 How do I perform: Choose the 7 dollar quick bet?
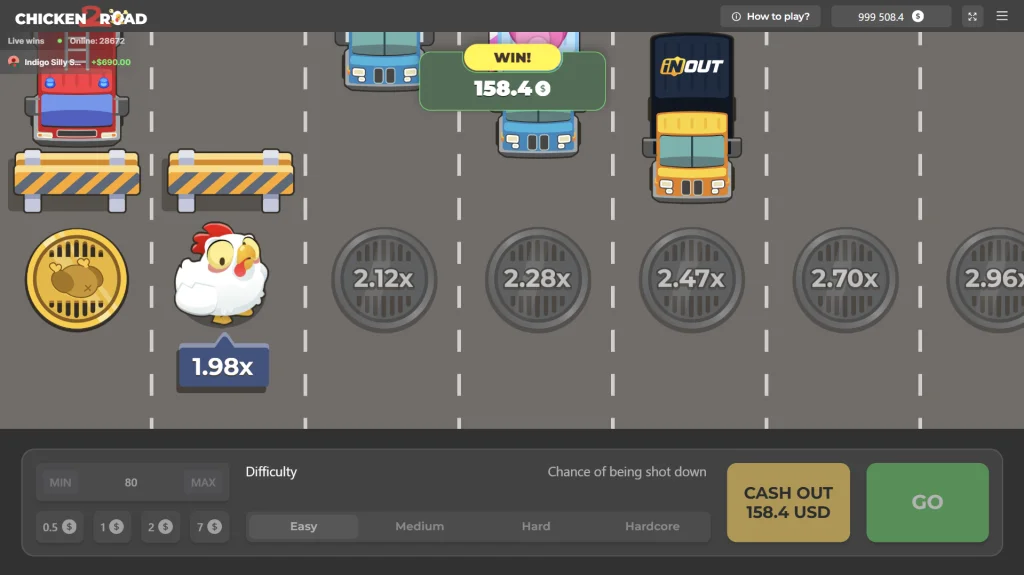210,527
